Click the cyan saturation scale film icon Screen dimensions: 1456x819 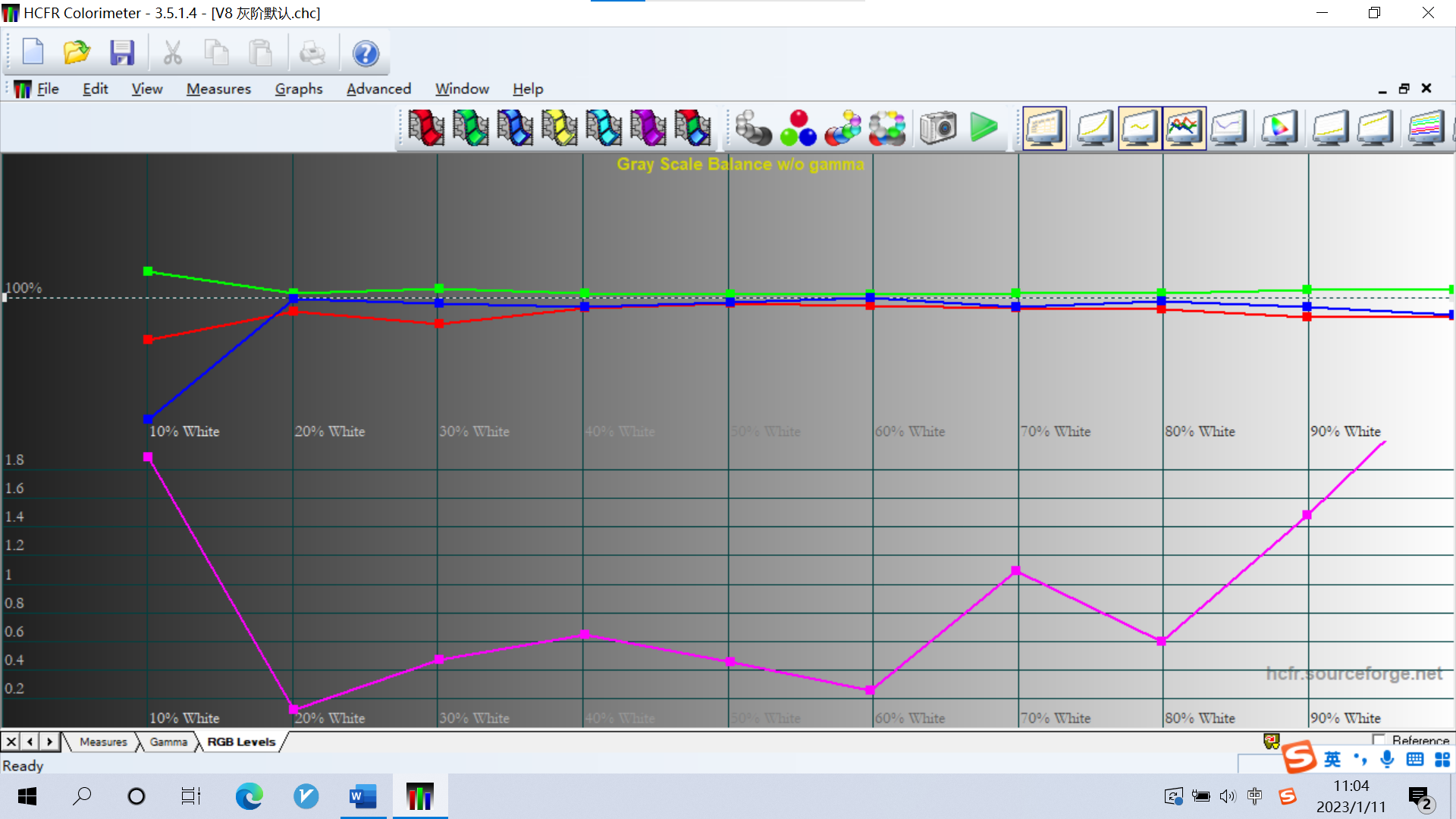point(604,127)
